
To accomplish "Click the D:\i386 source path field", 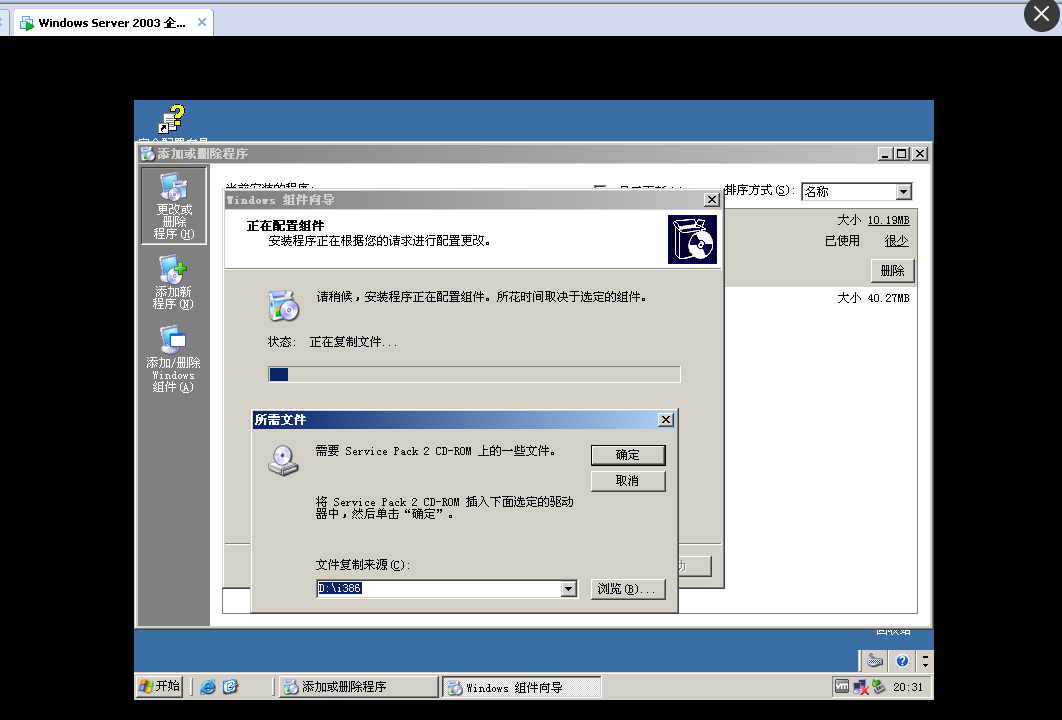I will click(438, 589).
